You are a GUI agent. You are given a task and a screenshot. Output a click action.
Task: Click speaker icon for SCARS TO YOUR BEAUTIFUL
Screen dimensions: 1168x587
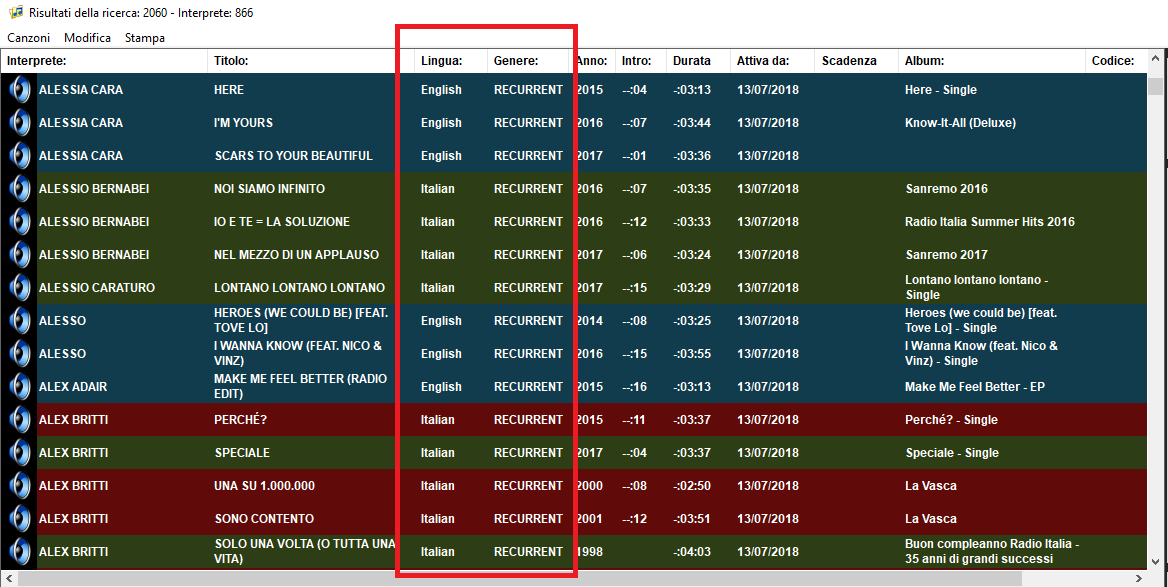pos(19,156)
